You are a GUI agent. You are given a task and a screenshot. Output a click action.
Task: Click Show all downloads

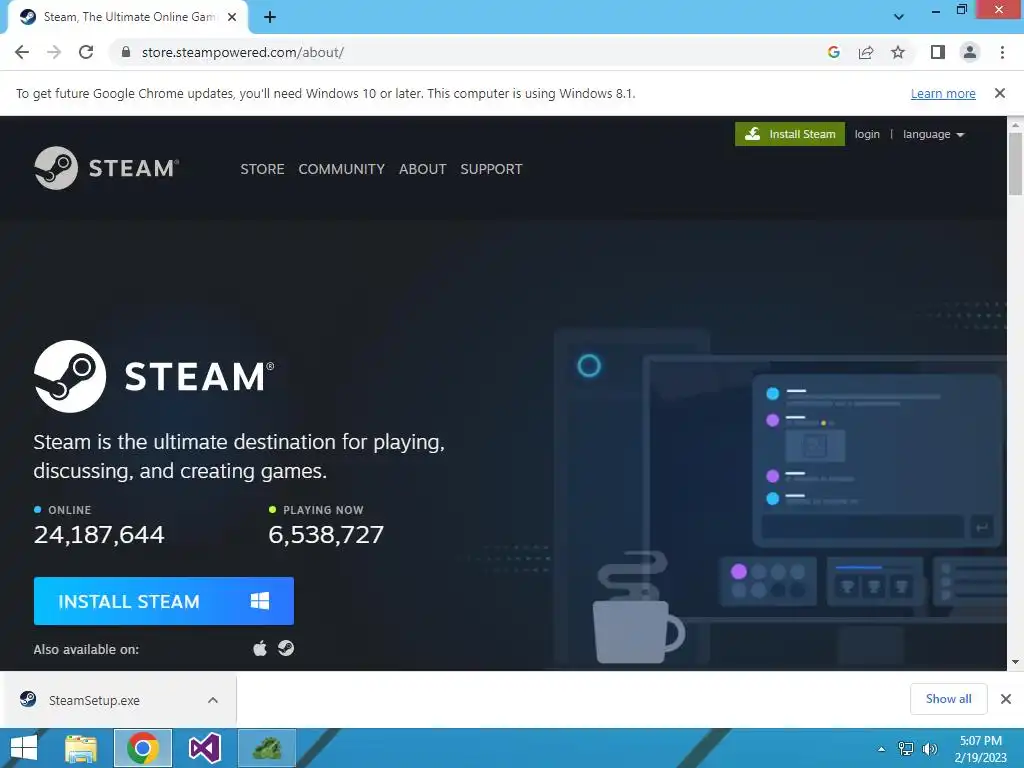(948, 699)
